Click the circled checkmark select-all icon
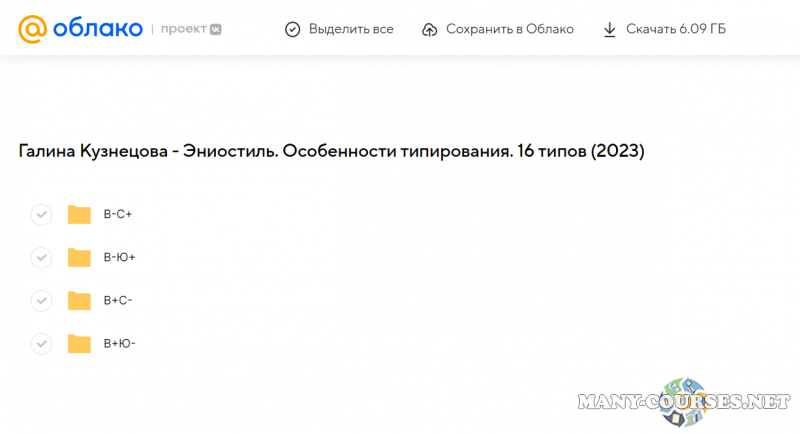This screenshot has height=435, width=800. (x=292, y=30)
